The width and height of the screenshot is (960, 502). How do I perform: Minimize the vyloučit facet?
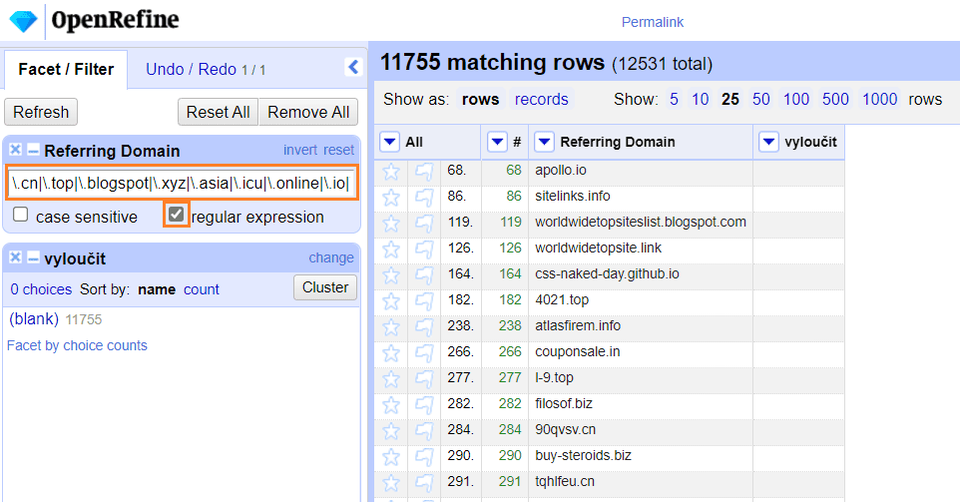coord(33,258)
